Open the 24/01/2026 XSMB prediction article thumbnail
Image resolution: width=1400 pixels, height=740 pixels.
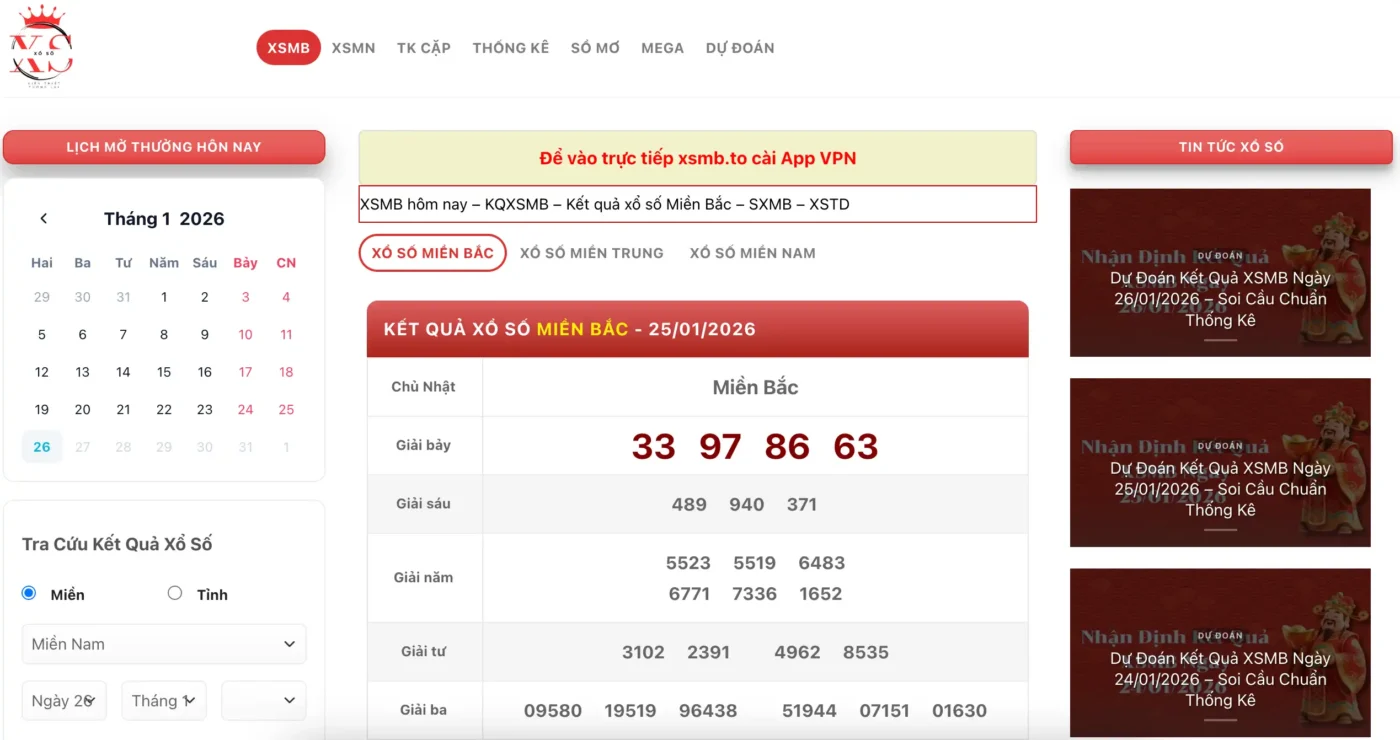(x=1219, y=653)
